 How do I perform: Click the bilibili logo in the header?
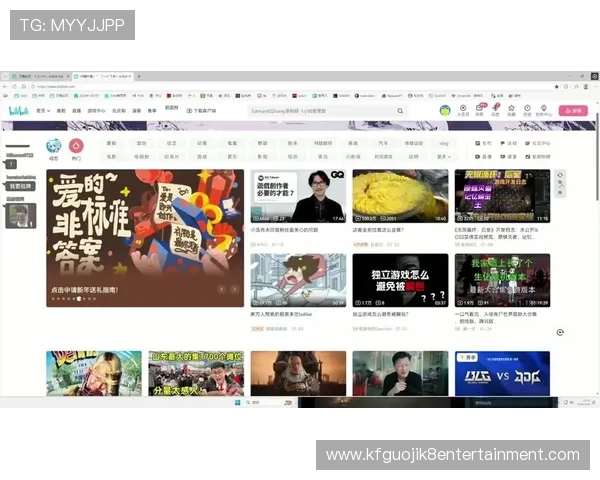(19, 111)
